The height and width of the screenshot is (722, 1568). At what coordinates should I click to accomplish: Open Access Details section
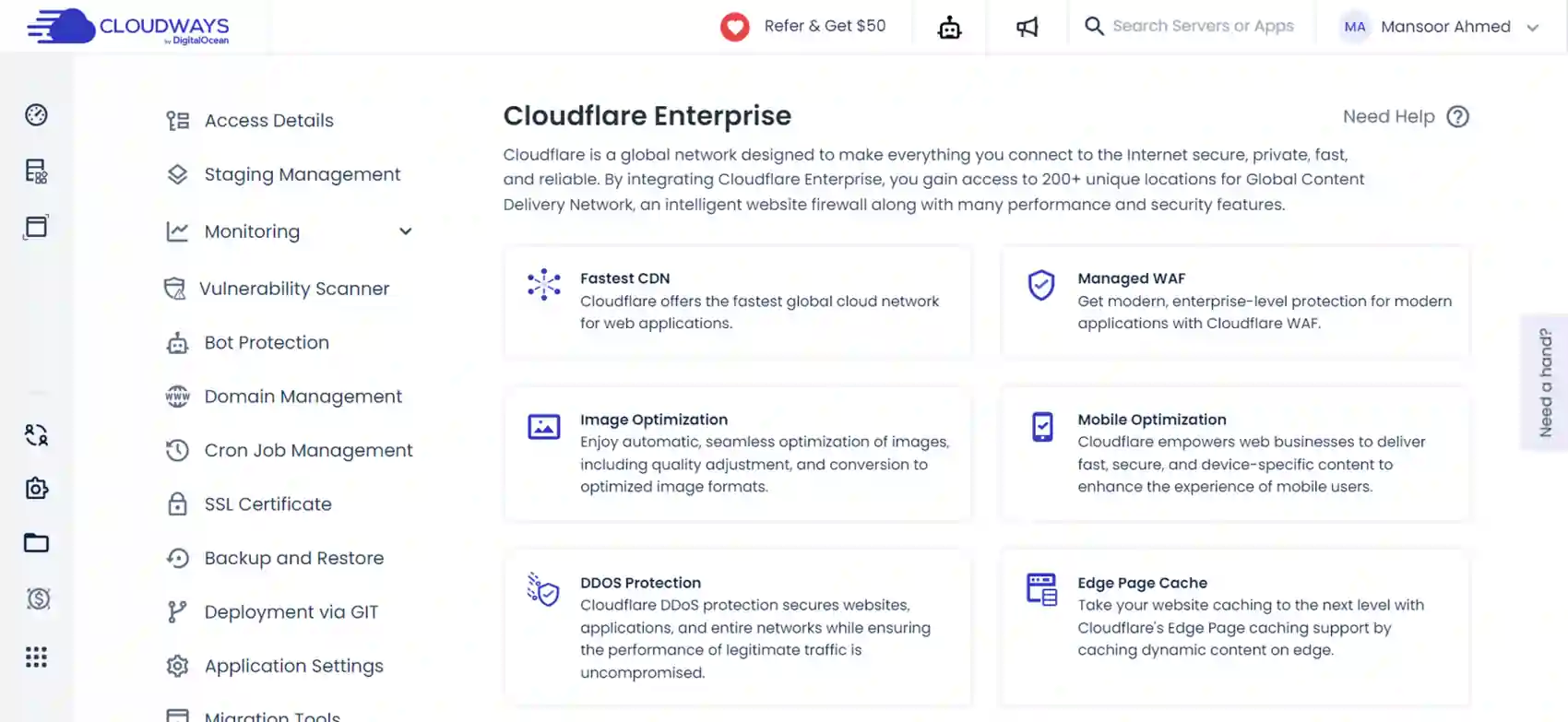(x=269, y=121)
